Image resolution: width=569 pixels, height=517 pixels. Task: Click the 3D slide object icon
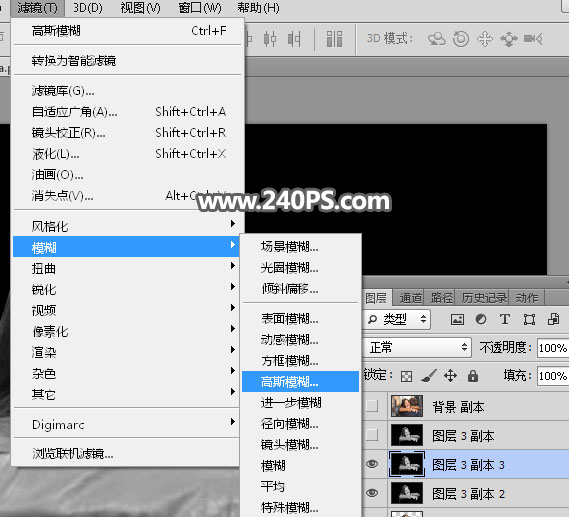coord(509,39)
